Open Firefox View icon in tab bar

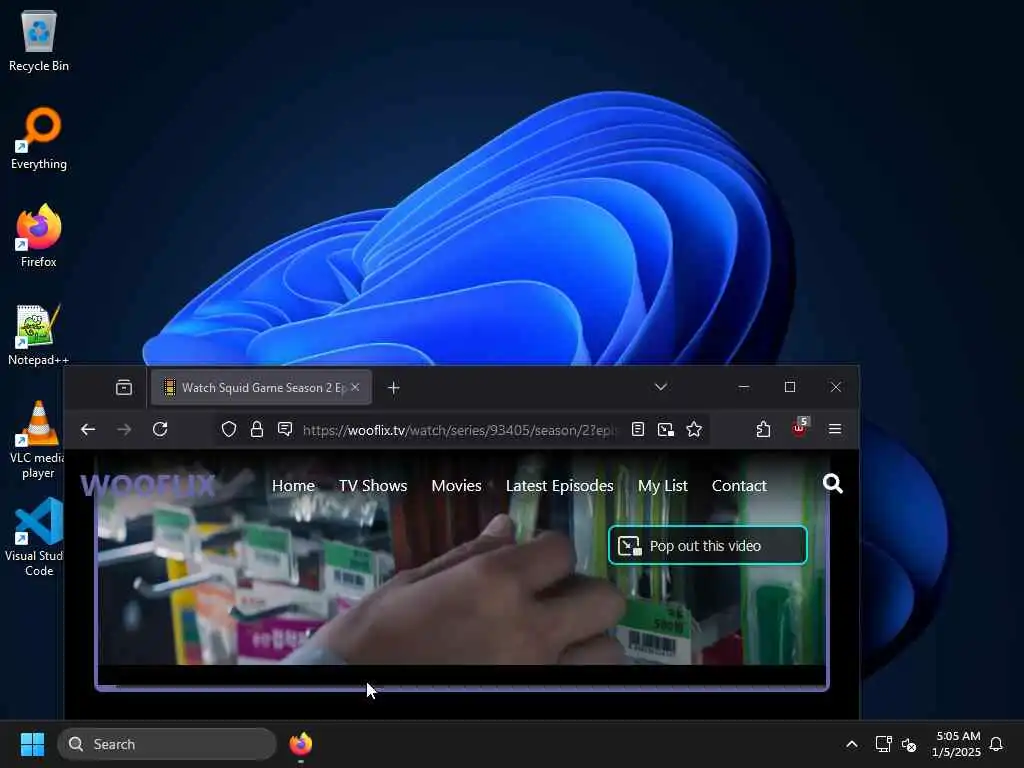coord(124,387)
